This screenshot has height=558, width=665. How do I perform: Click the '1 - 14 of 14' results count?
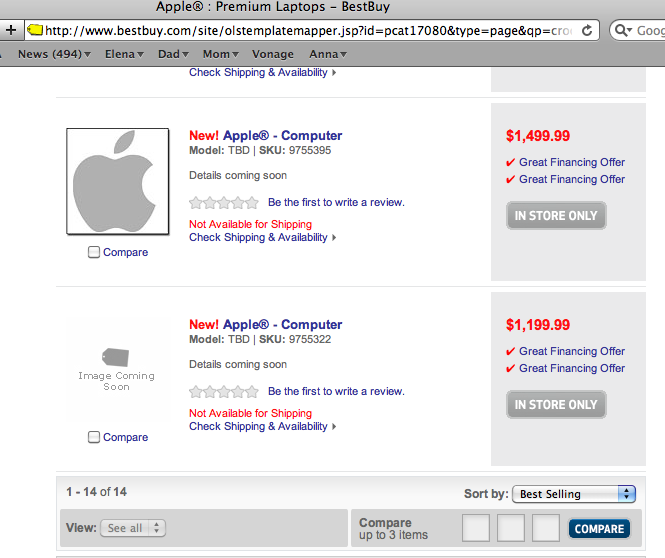[x=96, y=492]
